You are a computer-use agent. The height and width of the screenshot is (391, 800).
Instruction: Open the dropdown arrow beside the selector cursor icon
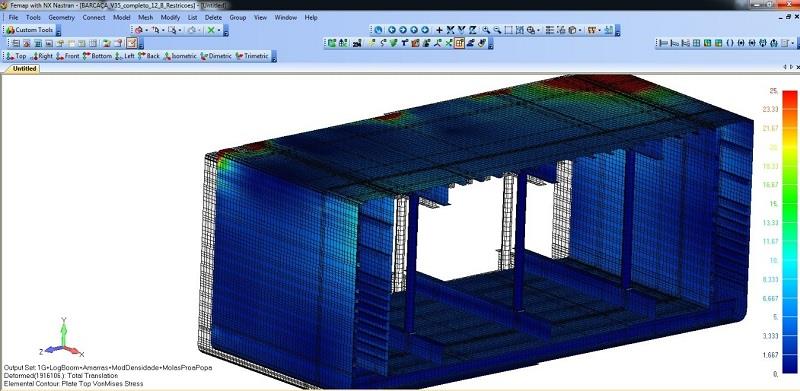(163, 30)
